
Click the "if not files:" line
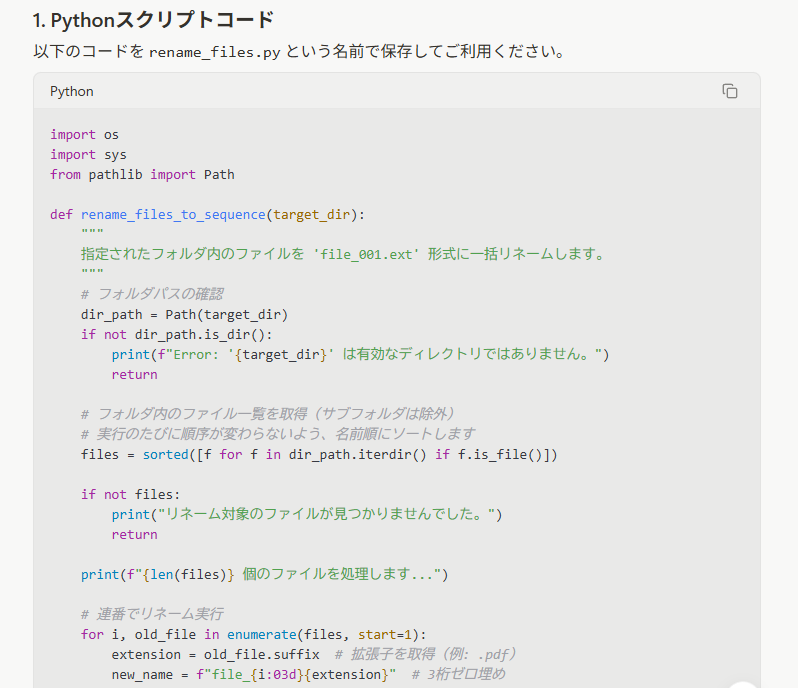(x=130, y=494)
